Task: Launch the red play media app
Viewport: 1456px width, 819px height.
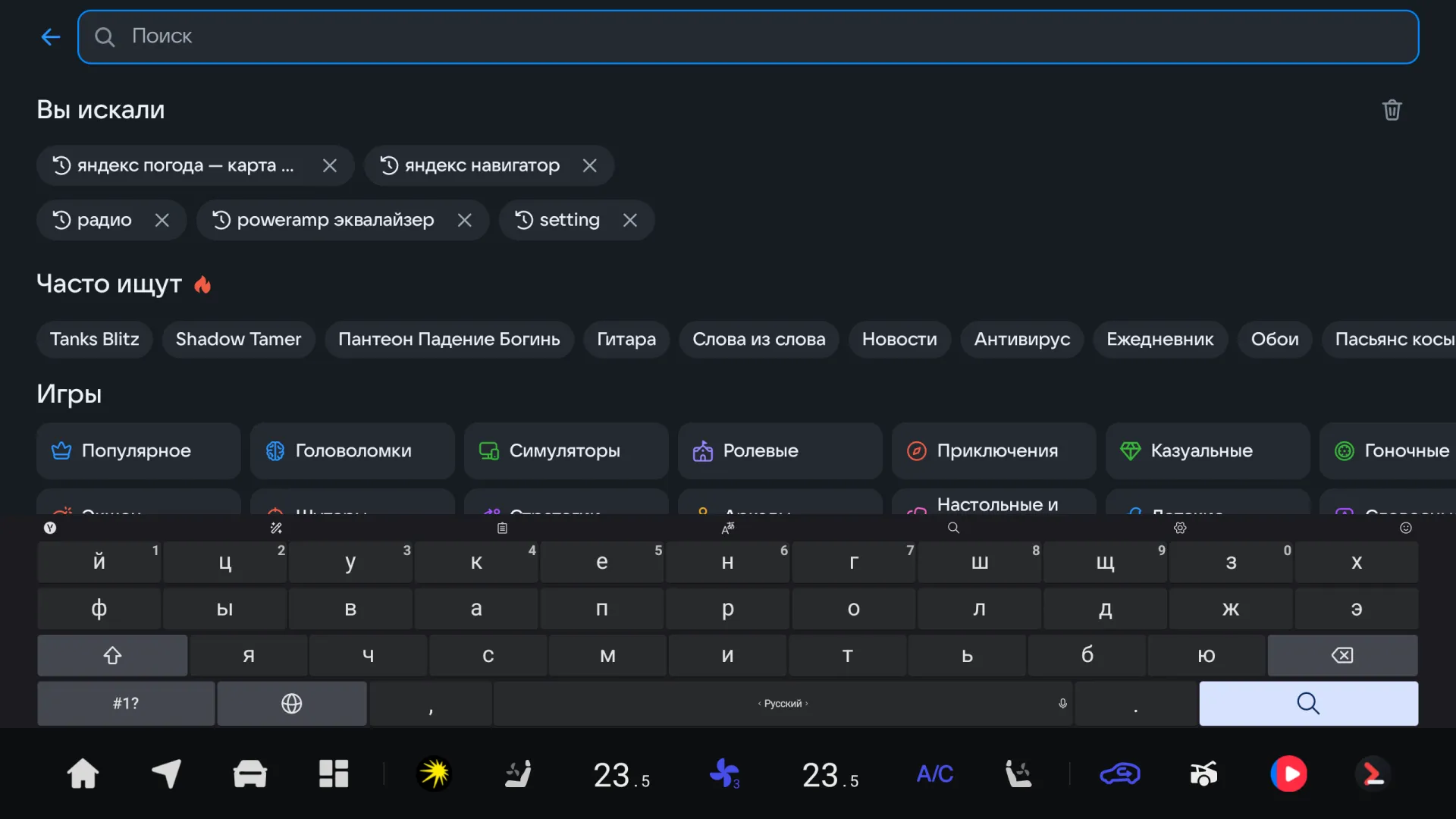Action: tap(1288, 774)
